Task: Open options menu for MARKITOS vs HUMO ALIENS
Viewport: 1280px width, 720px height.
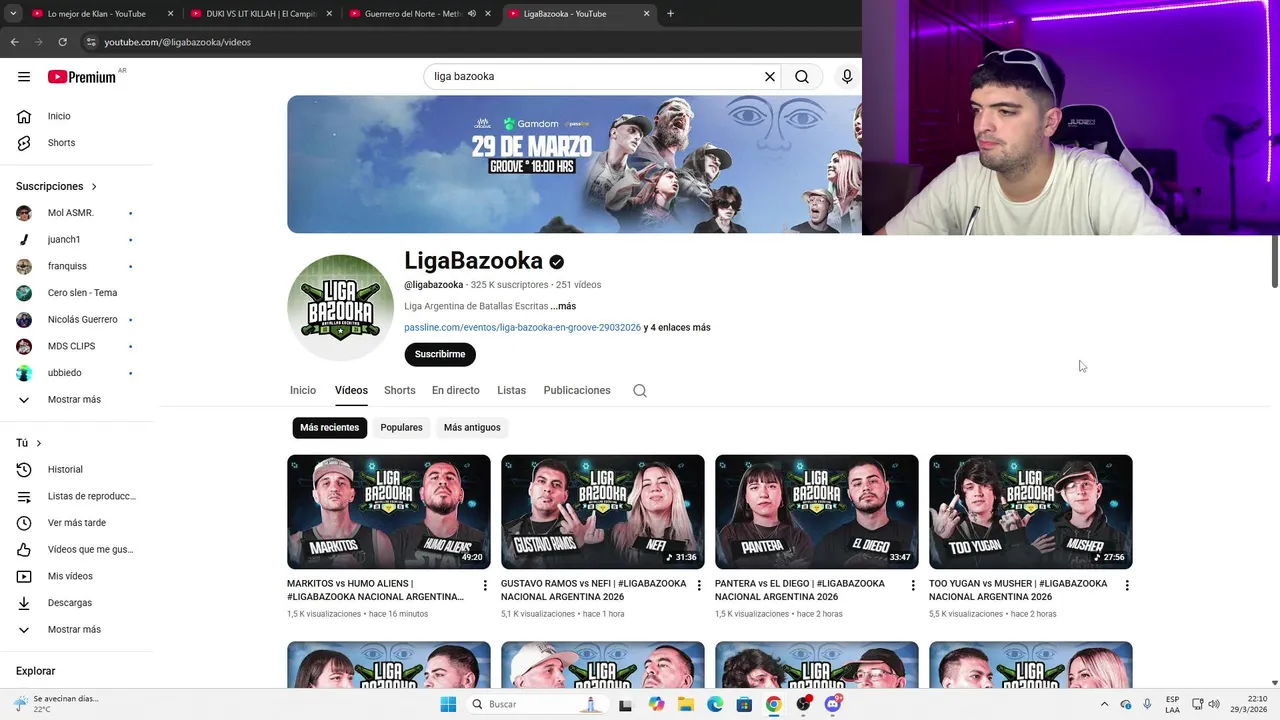Action: click(485, 585)
